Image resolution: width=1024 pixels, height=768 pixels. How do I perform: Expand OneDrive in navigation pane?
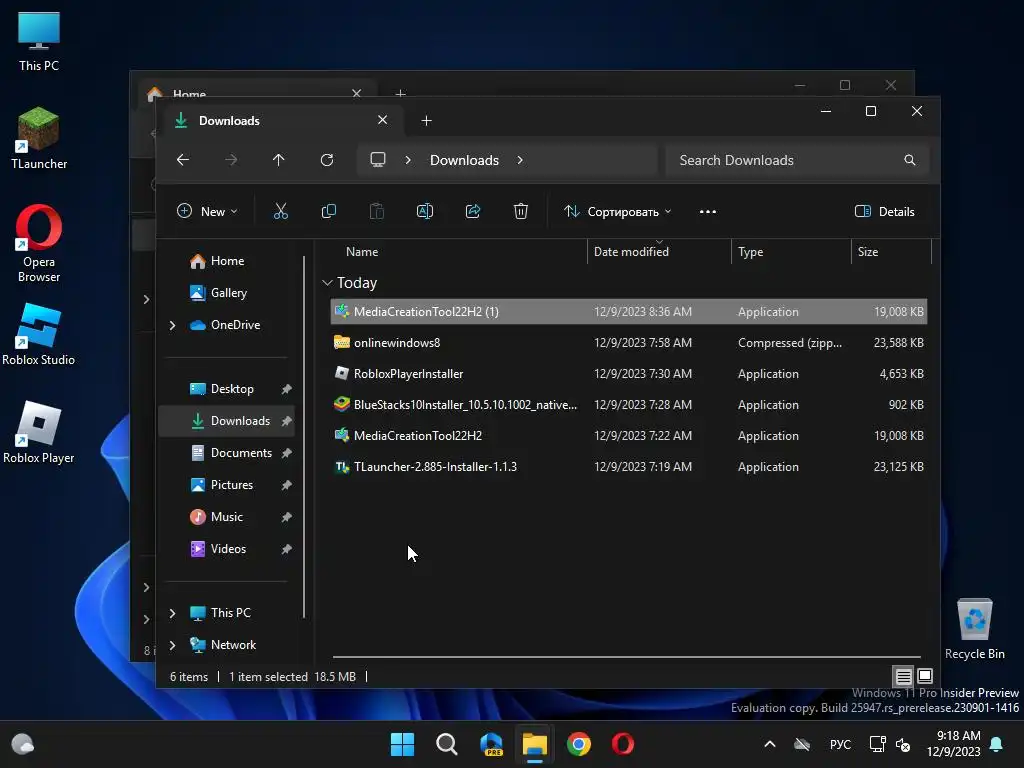(x=172, y=325)
